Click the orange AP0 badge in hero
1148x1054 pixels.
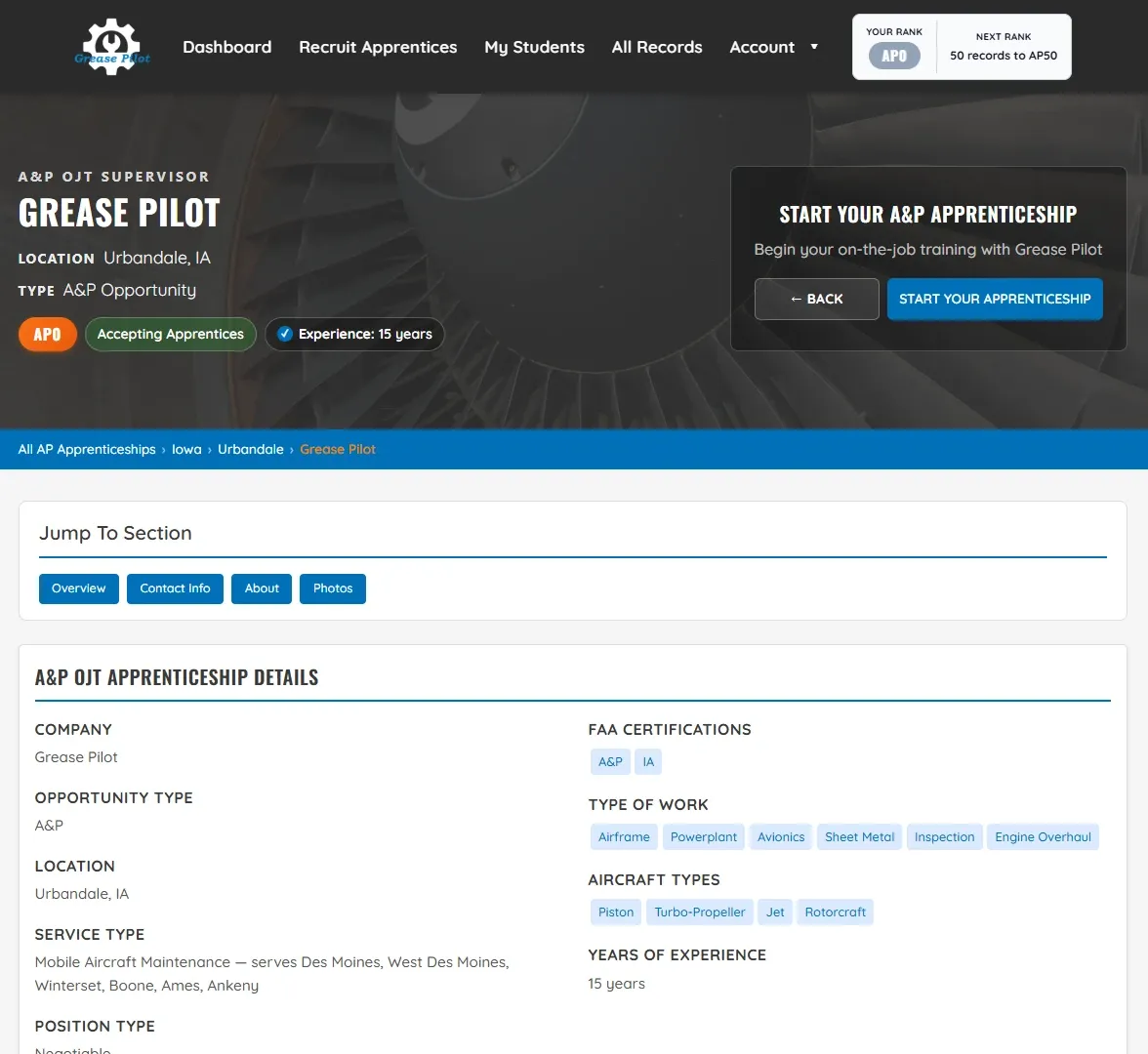click(48, 335)
